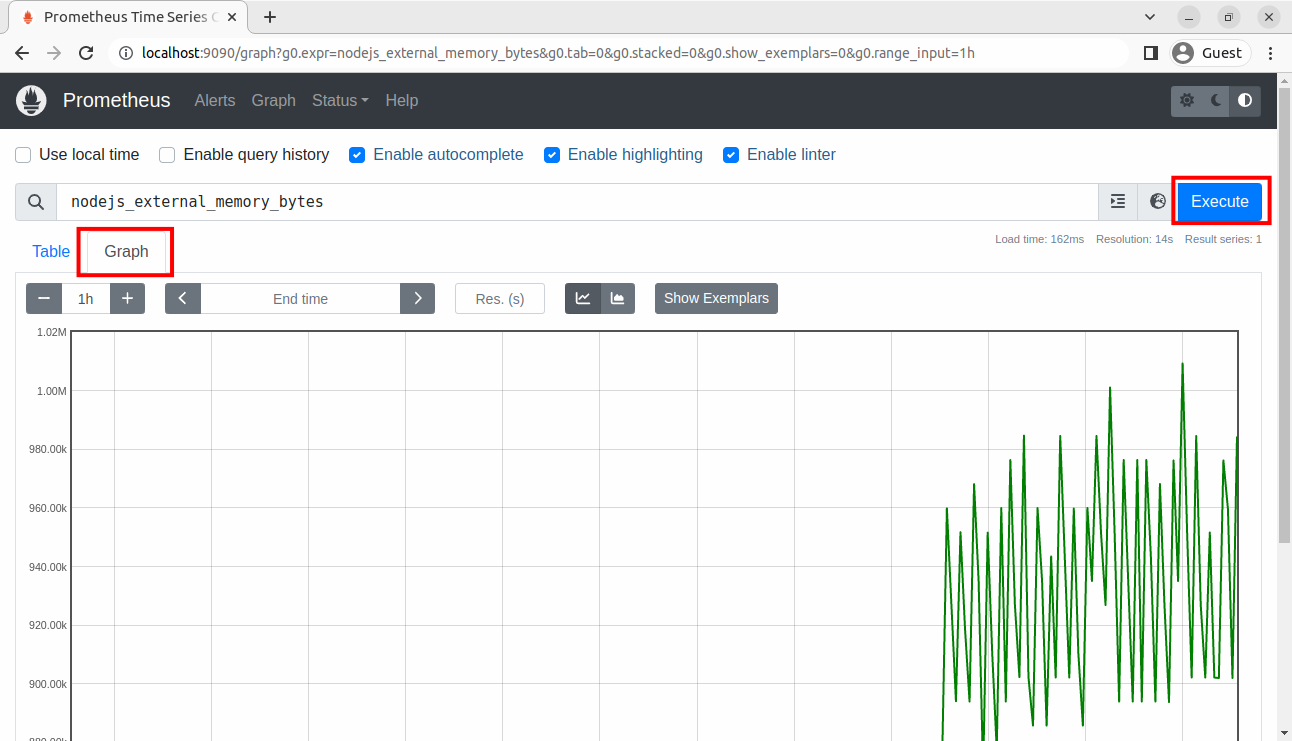This screenshot has width=1292, height=741.
Task: Disable Enable linter checkbox
Action: pyautogui.click(x=731, y=155)
